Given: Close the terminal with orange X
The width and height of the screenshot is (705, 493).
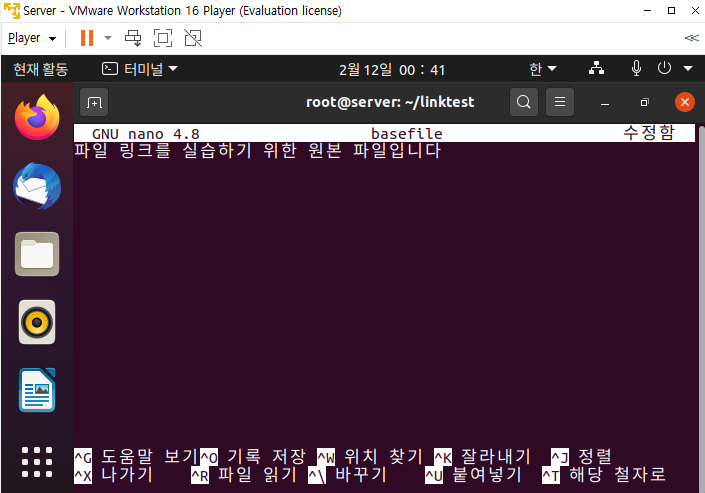Looking at the screenshot, I should (685, 102).
